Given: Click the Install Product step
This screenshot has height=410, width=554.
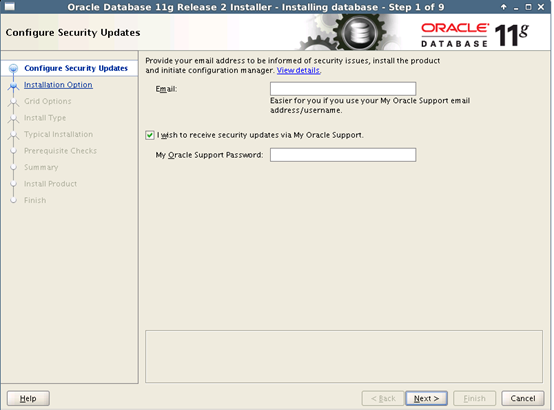Looking at the screenshot, I should pos(51,184).
